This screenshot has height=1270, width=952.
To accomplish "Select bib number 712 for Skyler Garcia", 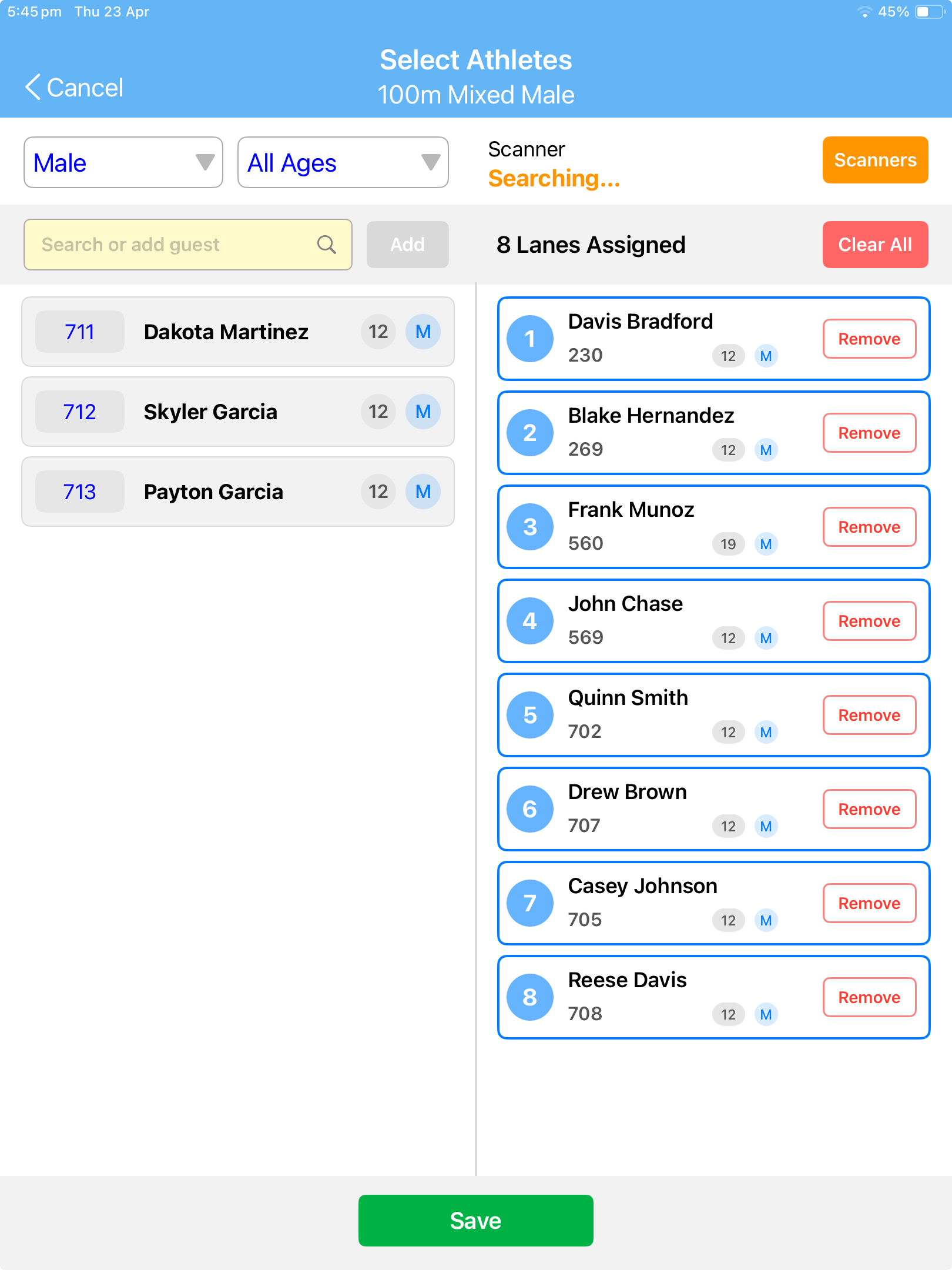I will coord(79,412).
